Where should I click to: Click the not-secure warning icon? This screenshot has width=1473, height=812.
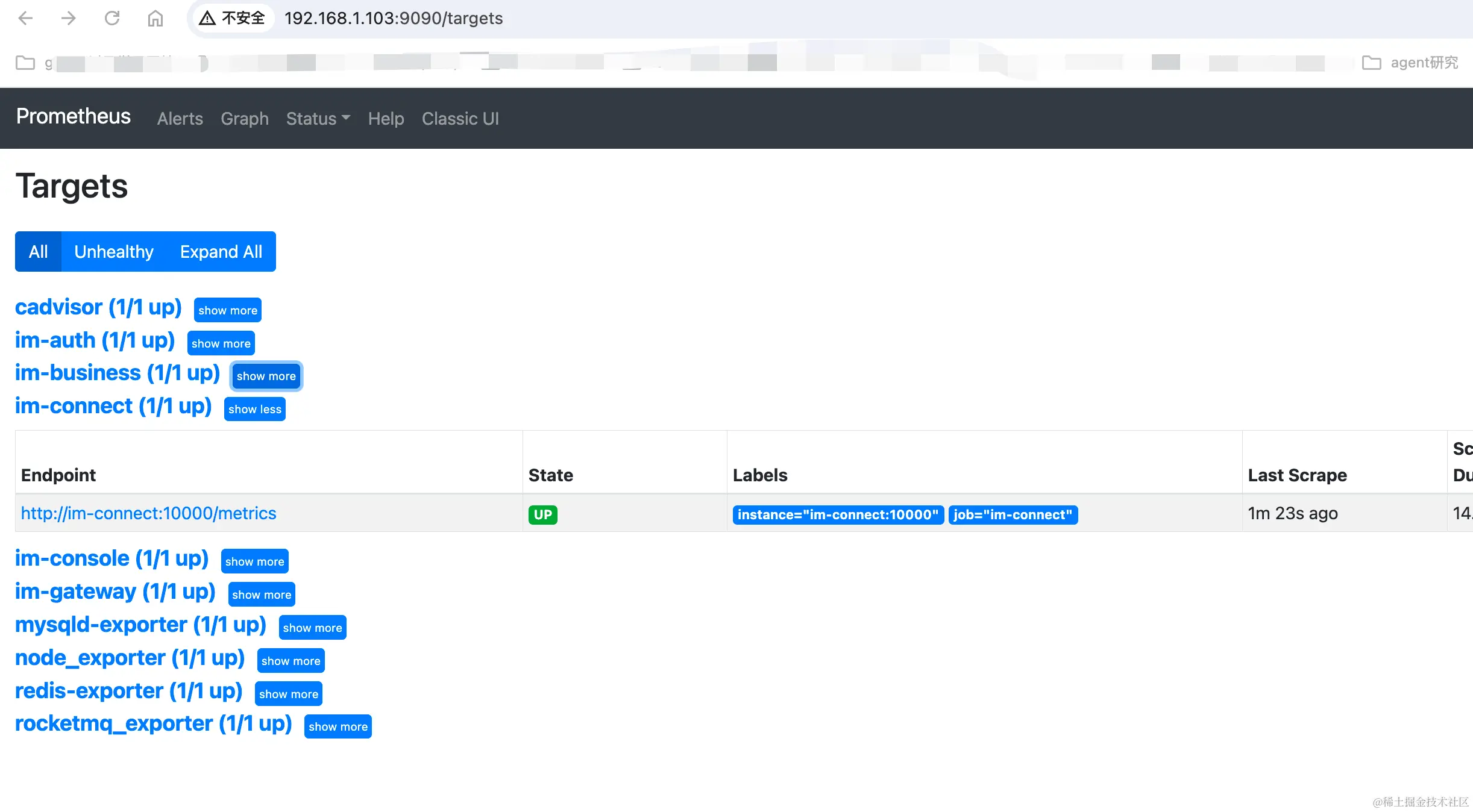pos(207,18)
